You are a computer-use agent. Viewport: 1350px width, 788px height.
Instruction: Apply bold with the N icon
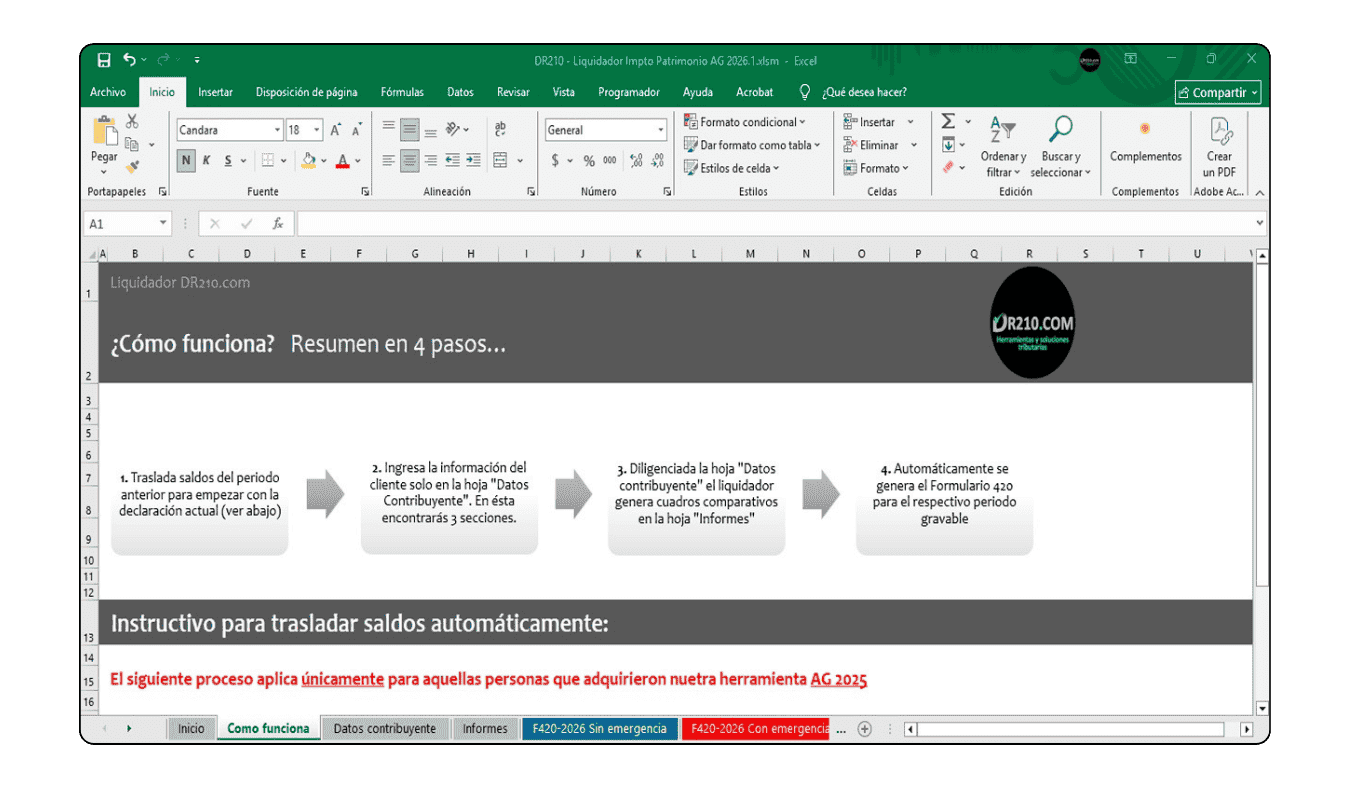point(188,160)
